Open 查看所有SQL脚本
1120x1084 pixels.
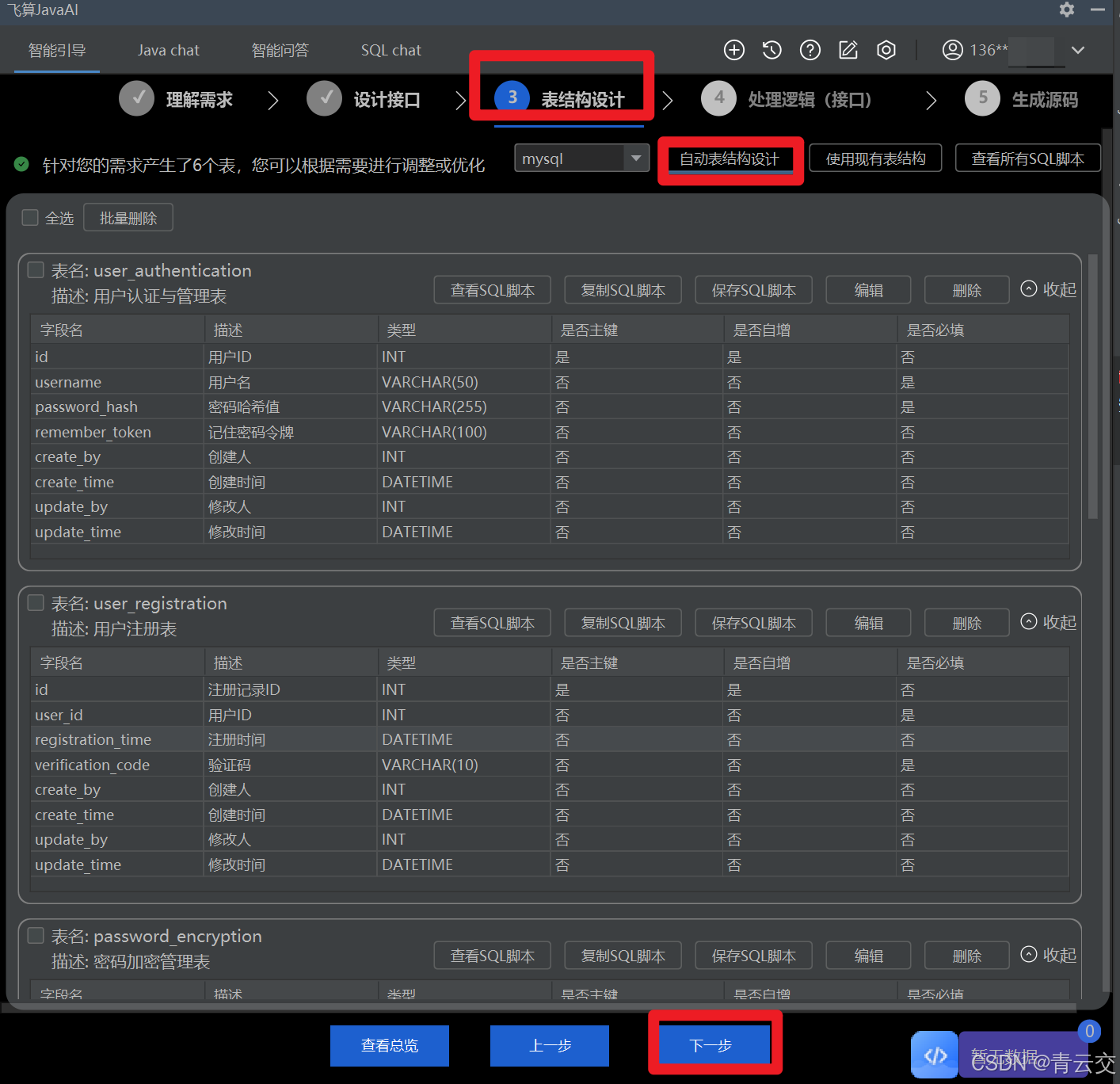pos(1028,158)
